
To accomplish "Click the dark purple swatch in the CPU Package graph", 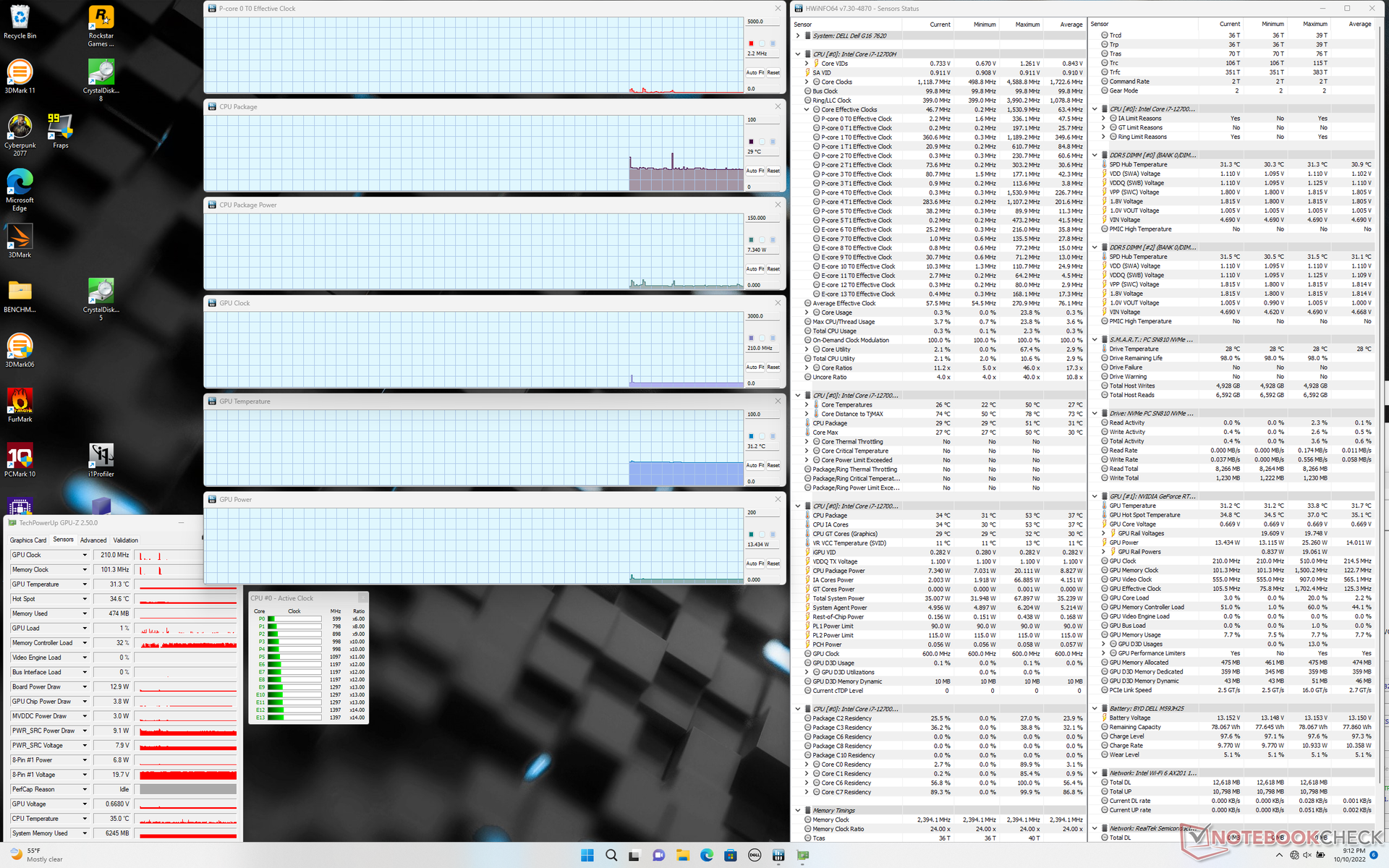I will [x=751, y=142].
